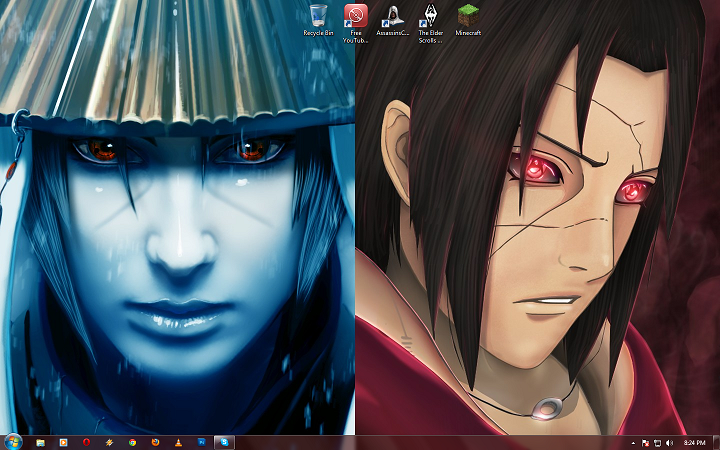The image size is (720, 450).
Task: Launch Google Chrome from the taskbar
Action: 133,441
